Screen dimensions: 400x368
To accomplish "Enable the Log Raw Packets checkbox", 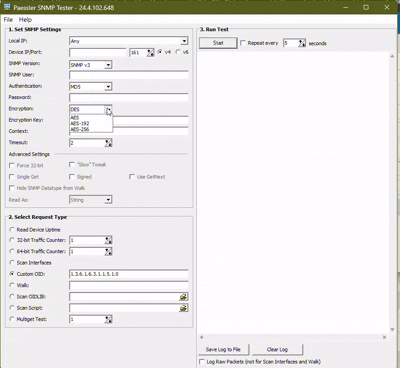I will (202, 362).
